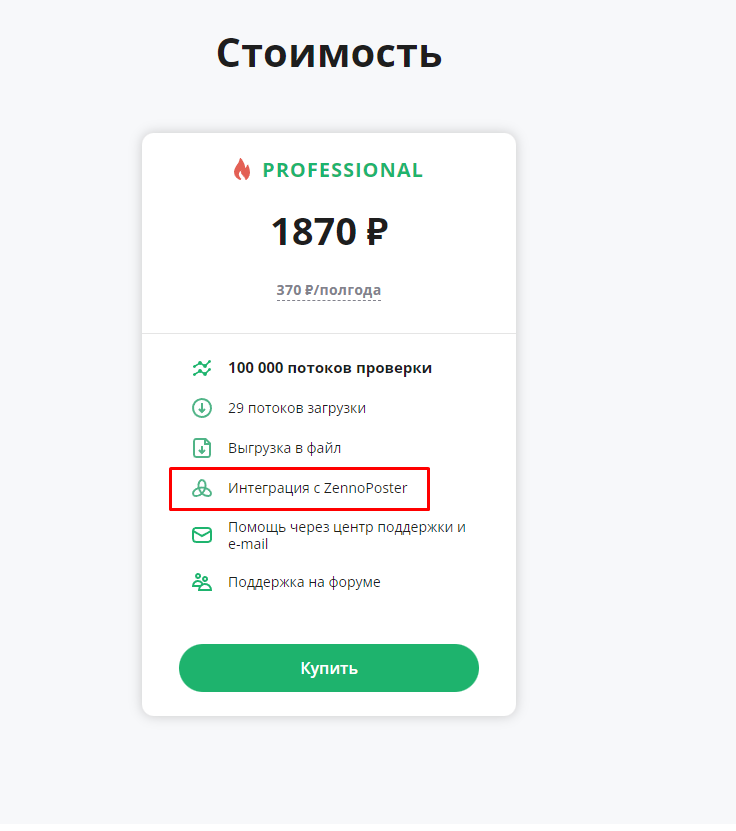Click the Стоимость page heading
736x831 pixels.
pyautogui.click(x=329, y=53)
